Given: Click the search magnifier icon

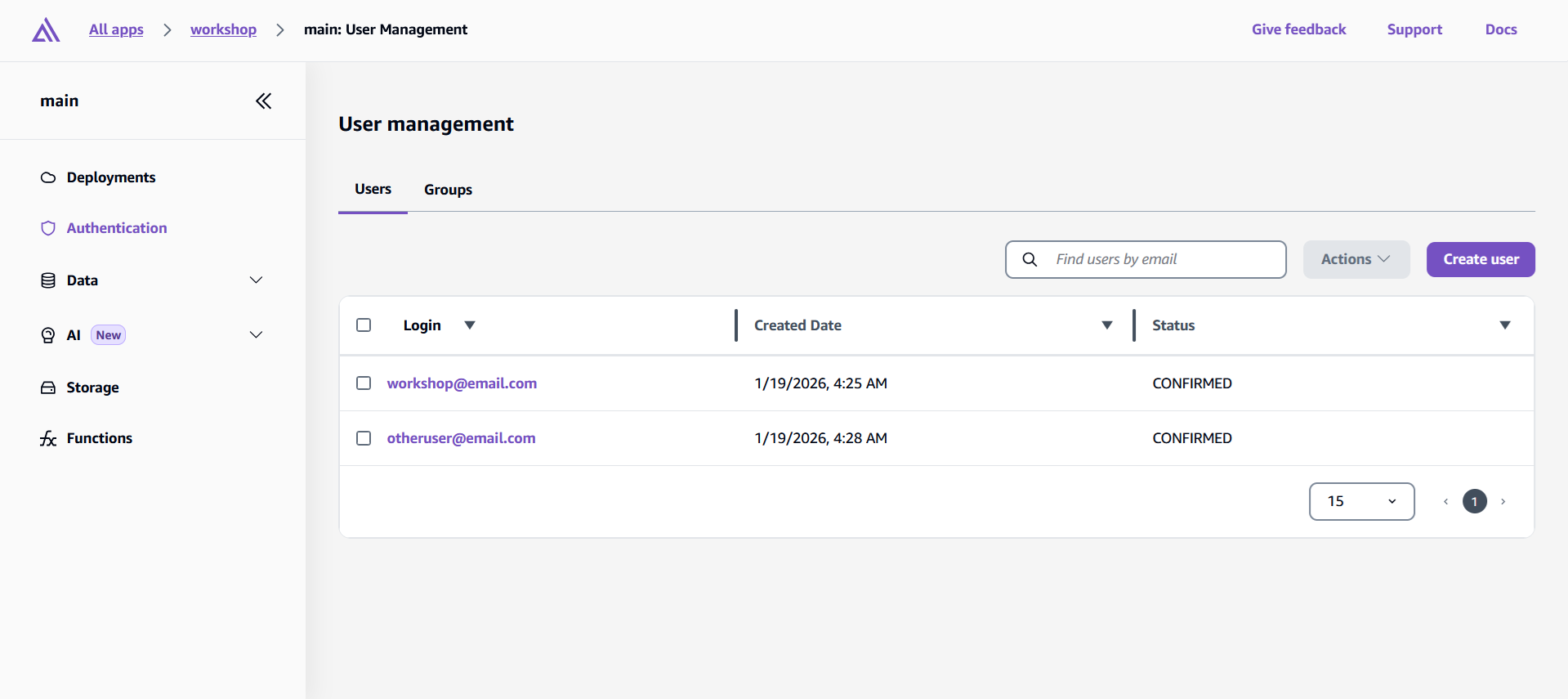Looking at the screenshot, I should 1030,259.
